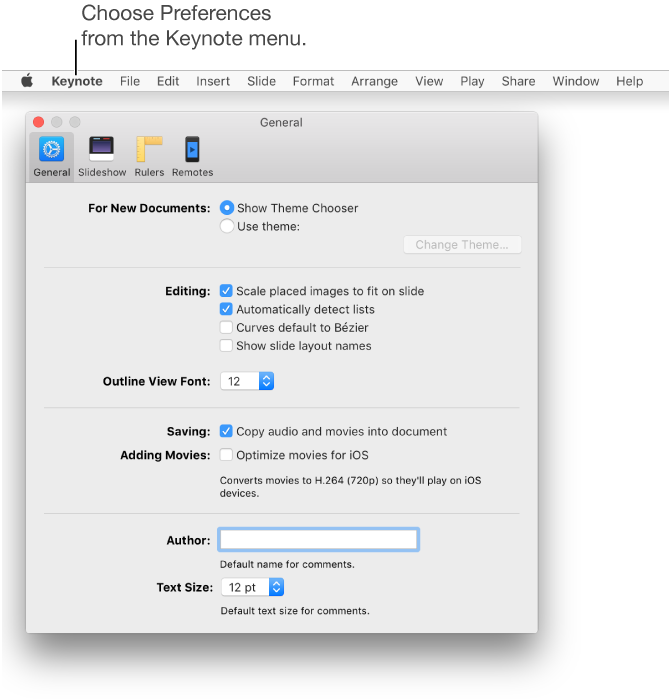Click the 'Author:' label
Image resolution: width=670 pixels, height=700 pixels.
coord(188,540)
